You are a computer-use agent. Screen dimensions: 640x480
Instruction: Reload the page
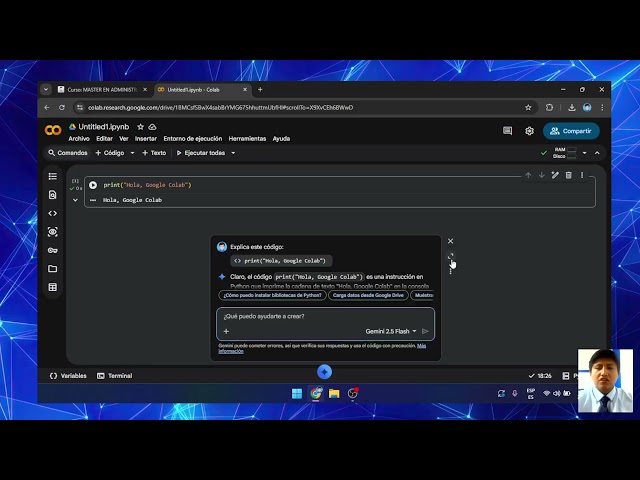click(62, 107)
